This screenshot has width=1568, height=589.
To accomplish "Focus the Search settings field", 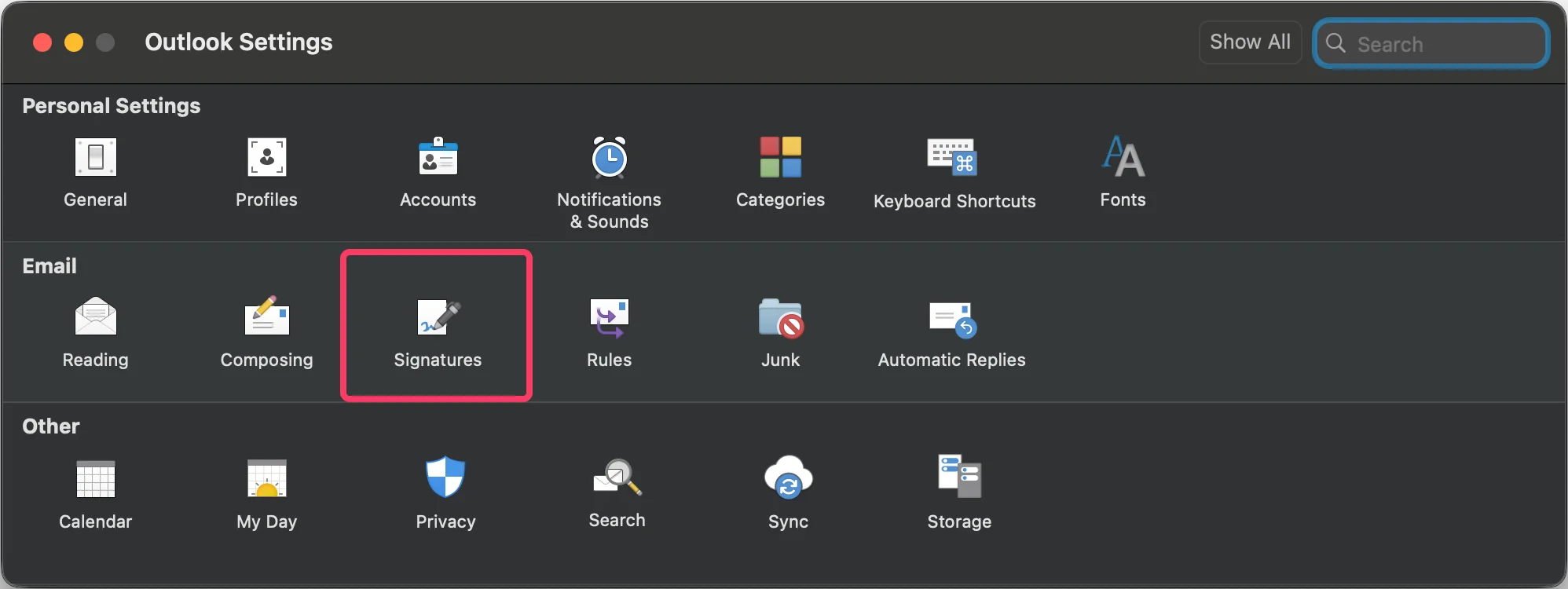I will [1431, 44].
